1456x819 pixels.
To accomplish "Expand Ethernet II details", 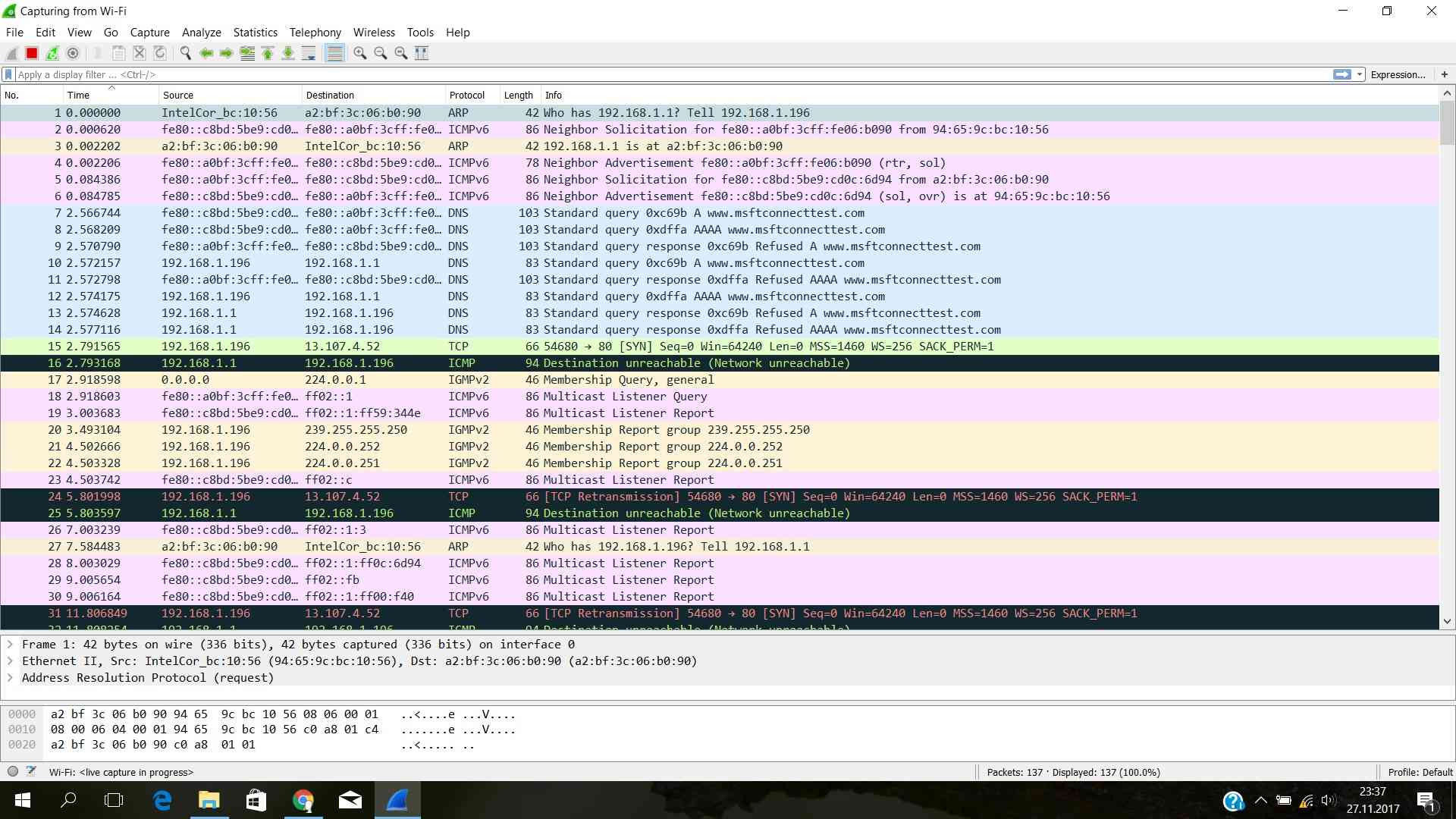I will [10, 661].
